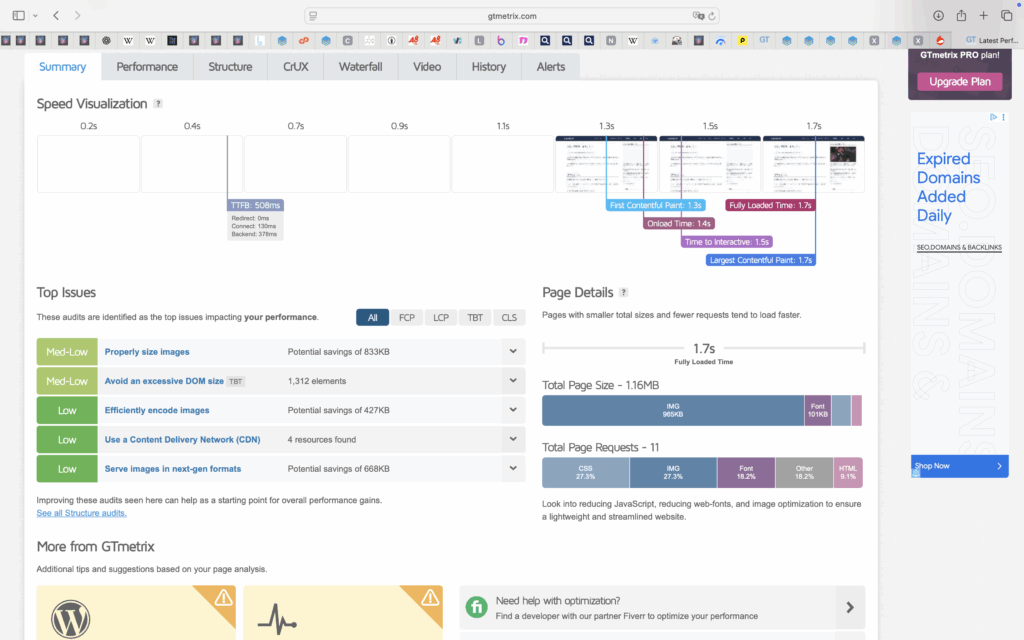1024x640 pixels.
Task: Click the Page Details help question mark
Action: 624,293
